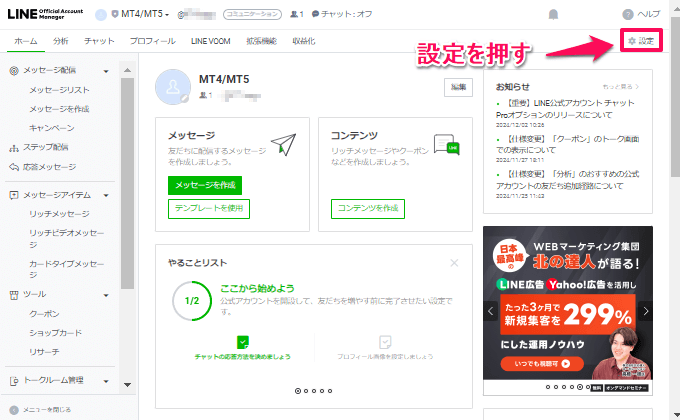Switch to the 分析 tab
The image size is (680, 420).
(x=61, y=41)
